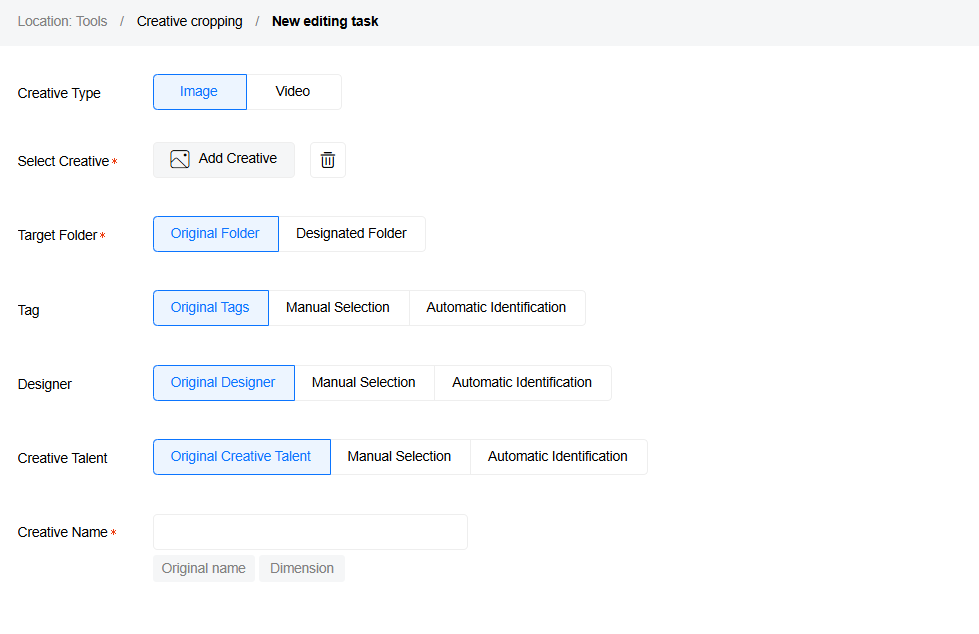The image size is (979, 634).
Task: Click the Creative Name label
Action: click(62, 532)
